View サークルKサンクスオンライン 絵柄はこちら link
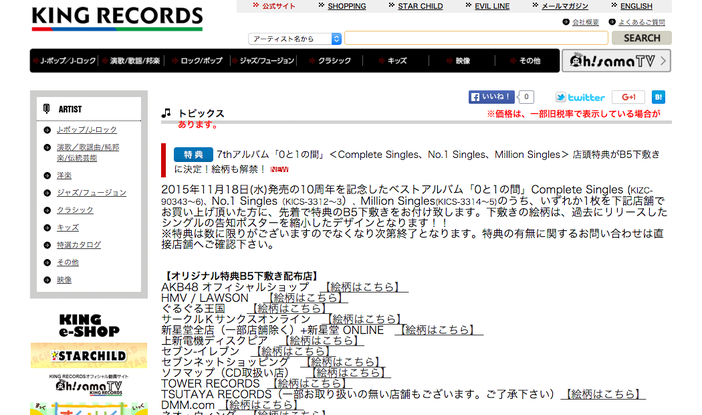 [364, 319]
